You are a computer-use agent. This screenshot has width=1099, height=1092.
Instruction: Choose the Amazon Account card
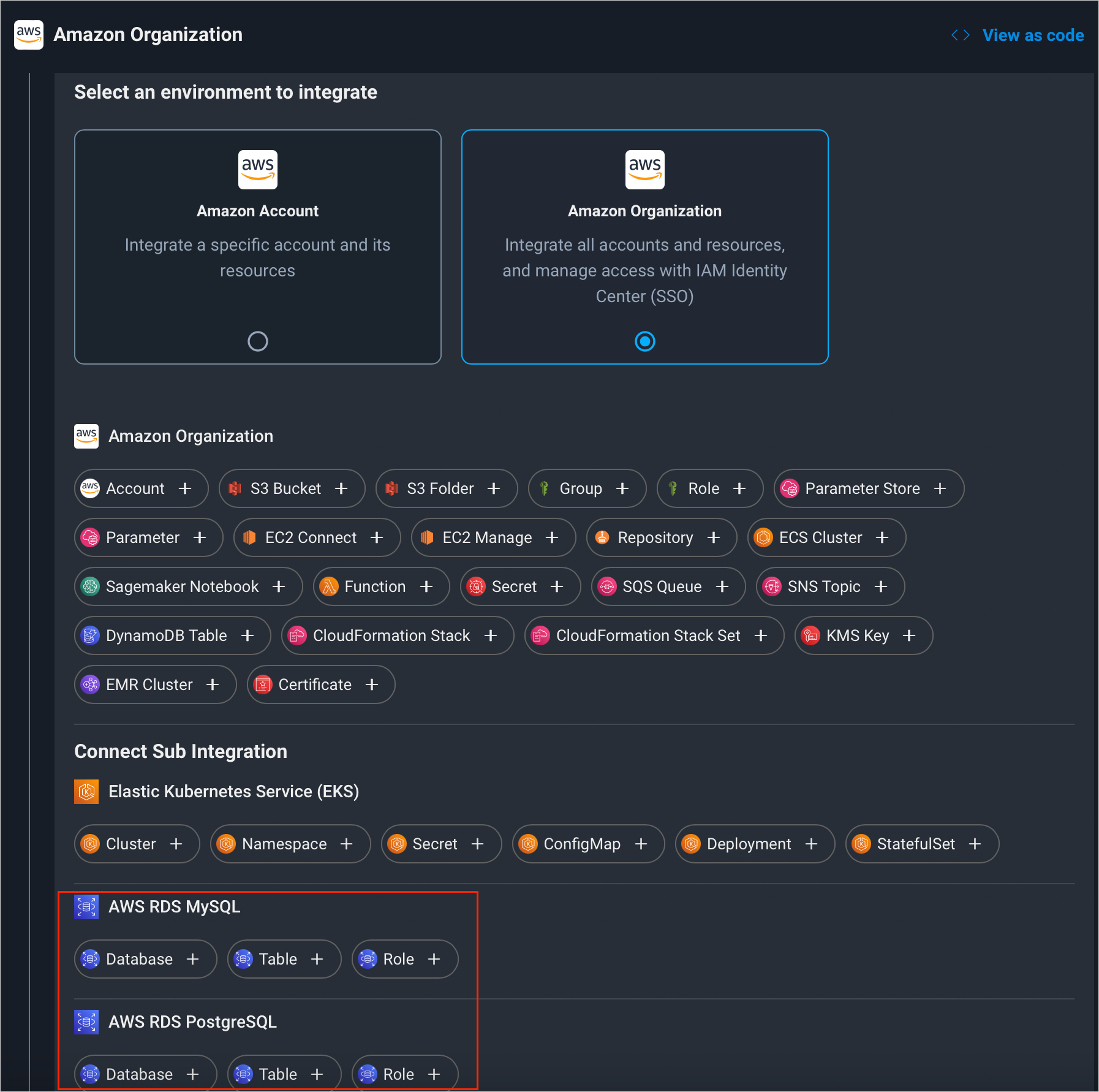(257, 246)
